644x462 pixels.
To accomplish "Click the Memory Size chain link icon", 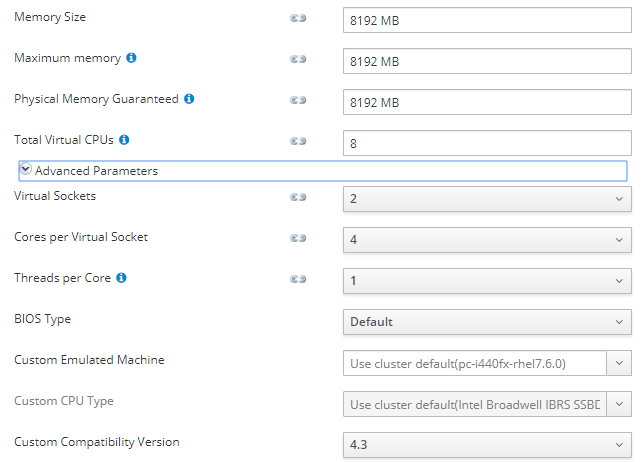I will (x=297, y=18).
